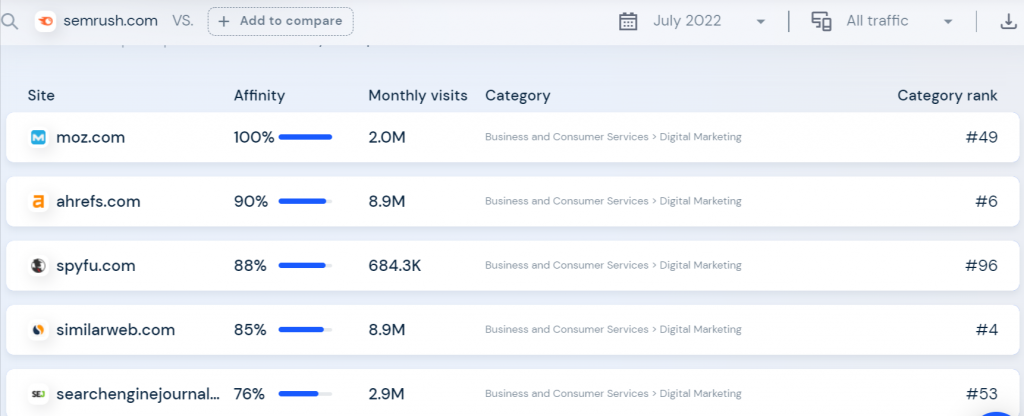Click the 88% affinity value
The width and height of the screenshot is (1024, 416).
click(251, 266)
